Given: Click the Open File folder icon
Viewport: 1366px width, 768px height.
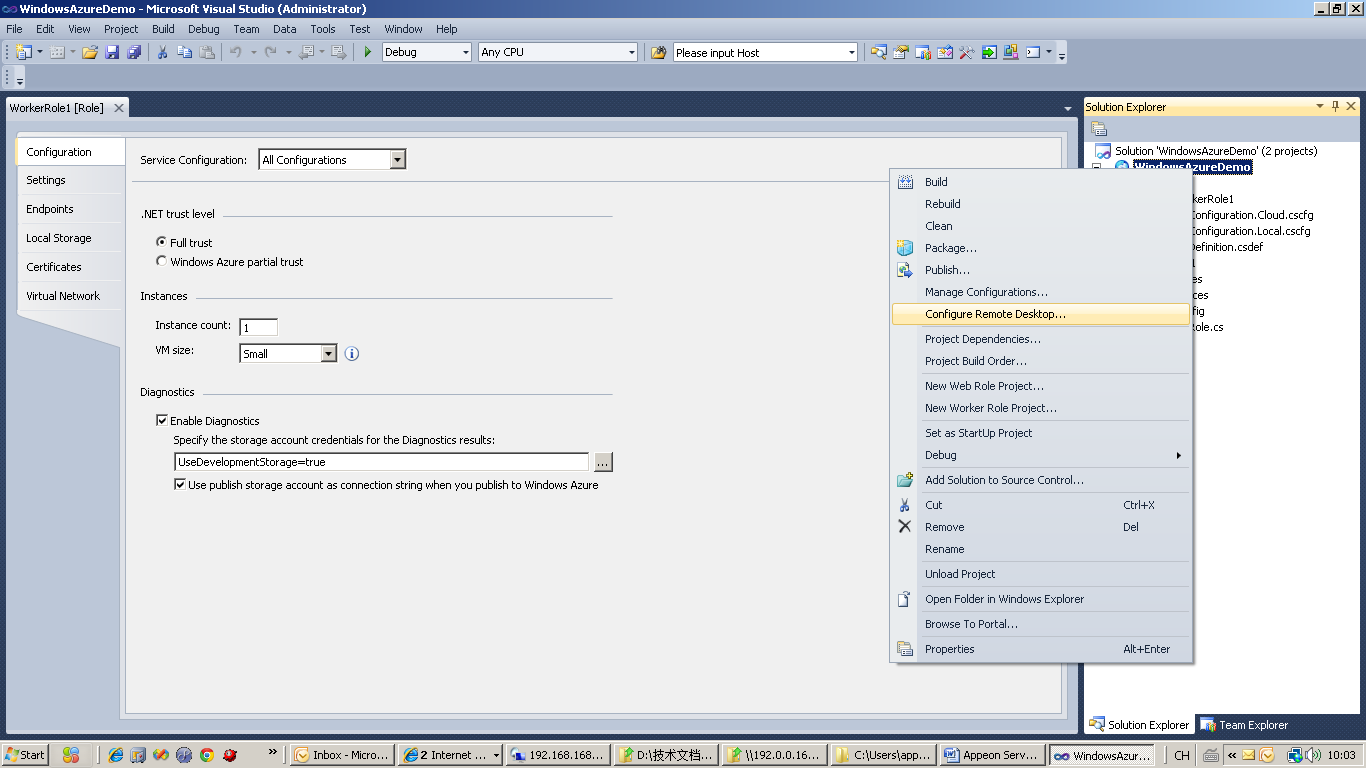Looking at the screenshot, I should pos(90,52).
